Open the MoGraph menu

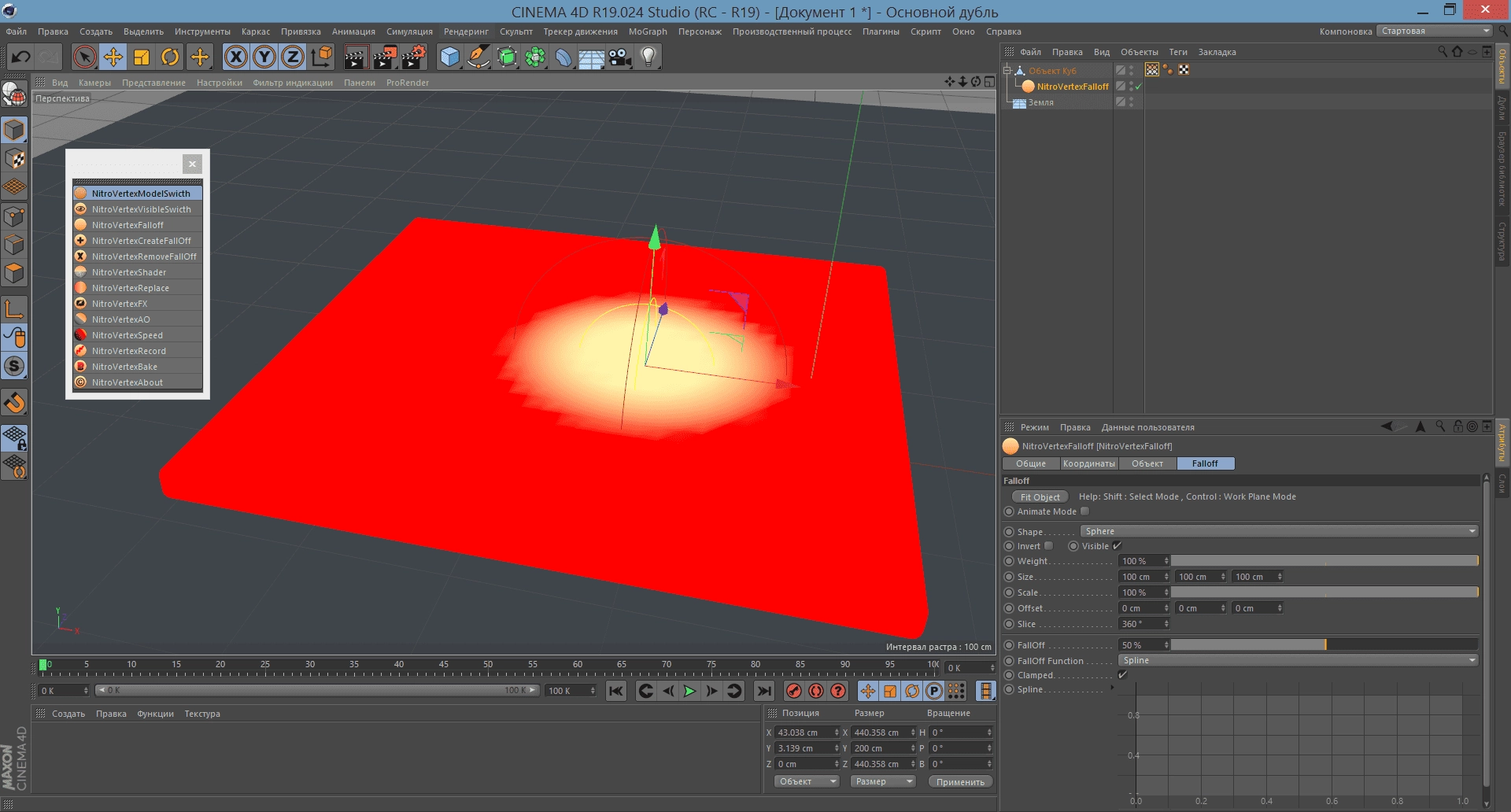648,31
